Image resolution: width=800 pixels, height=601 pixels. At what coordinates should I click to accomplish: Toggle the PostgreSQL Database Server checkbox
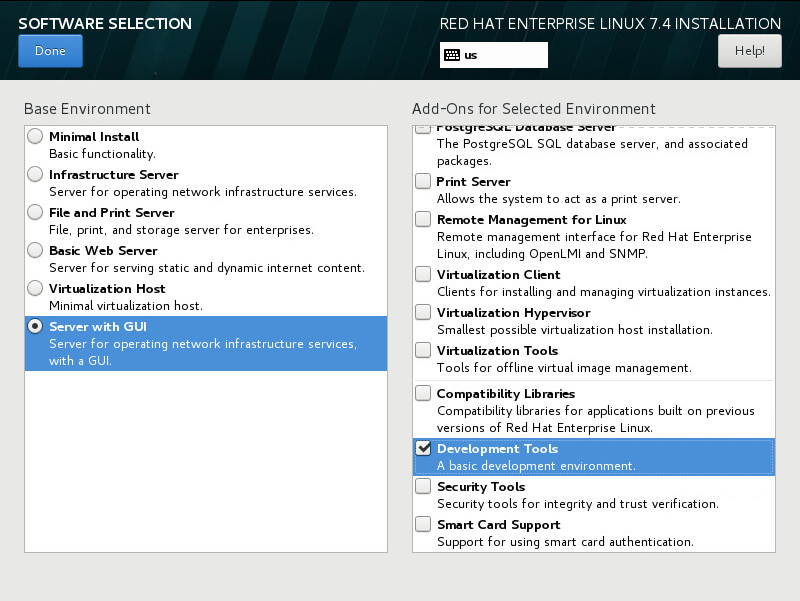[423, 130]
